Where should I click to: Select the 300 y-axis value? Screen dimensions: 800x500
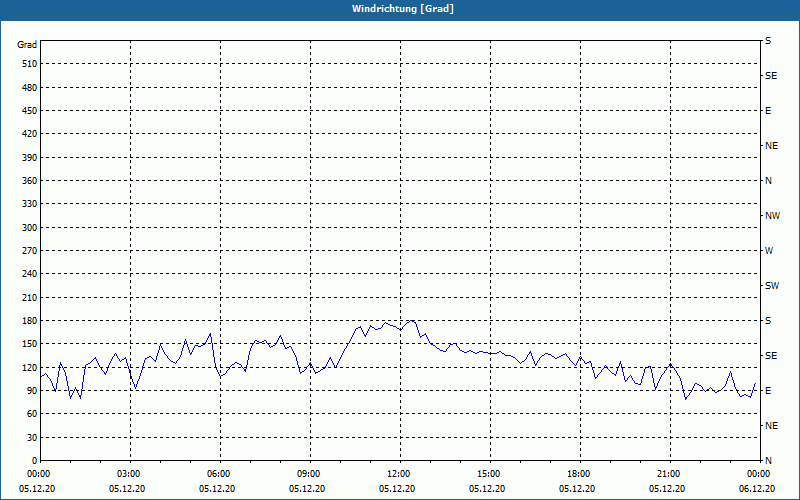(x=30, y=228)
